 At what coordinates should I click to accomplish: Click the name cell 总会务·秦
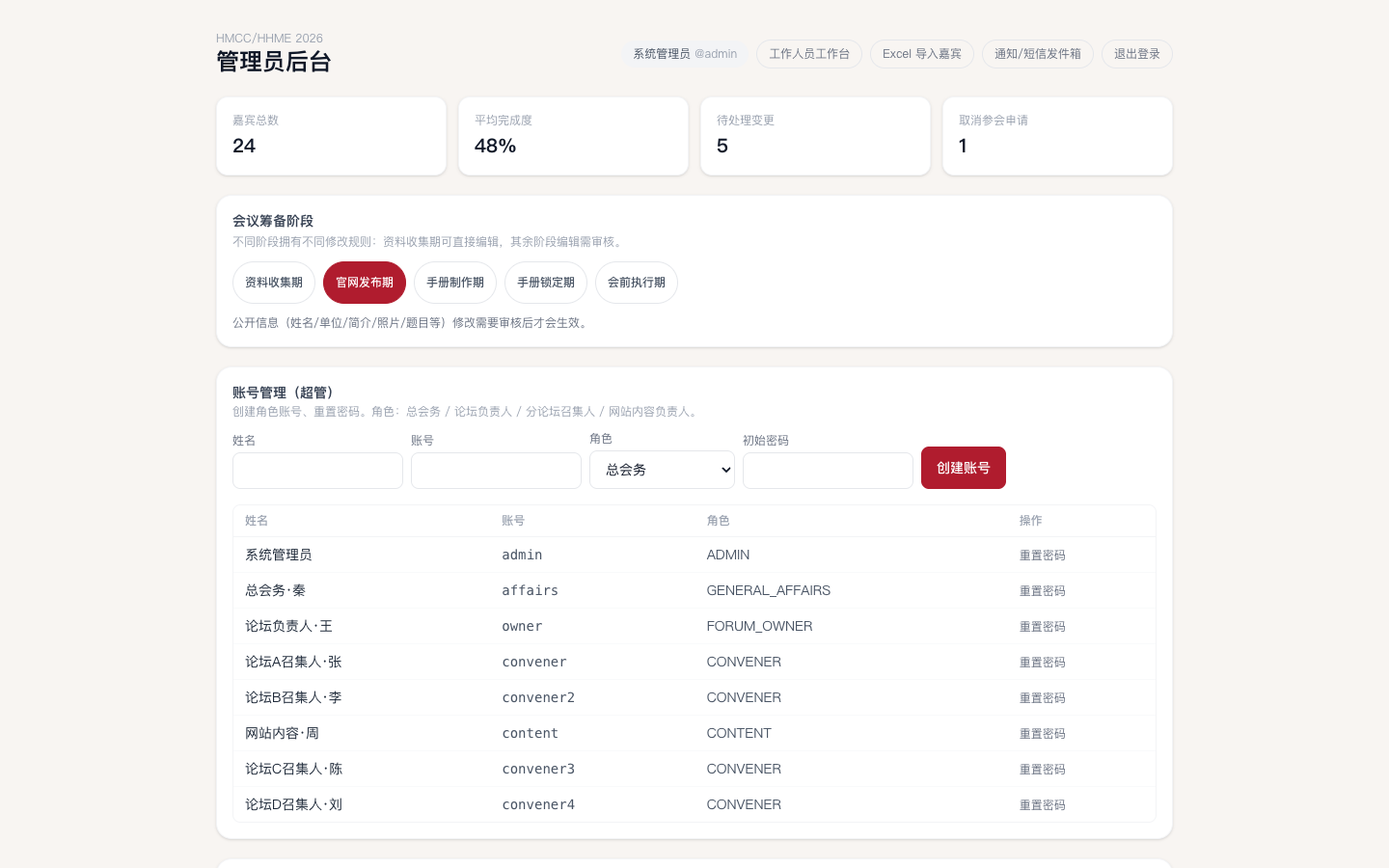point(275,590)
